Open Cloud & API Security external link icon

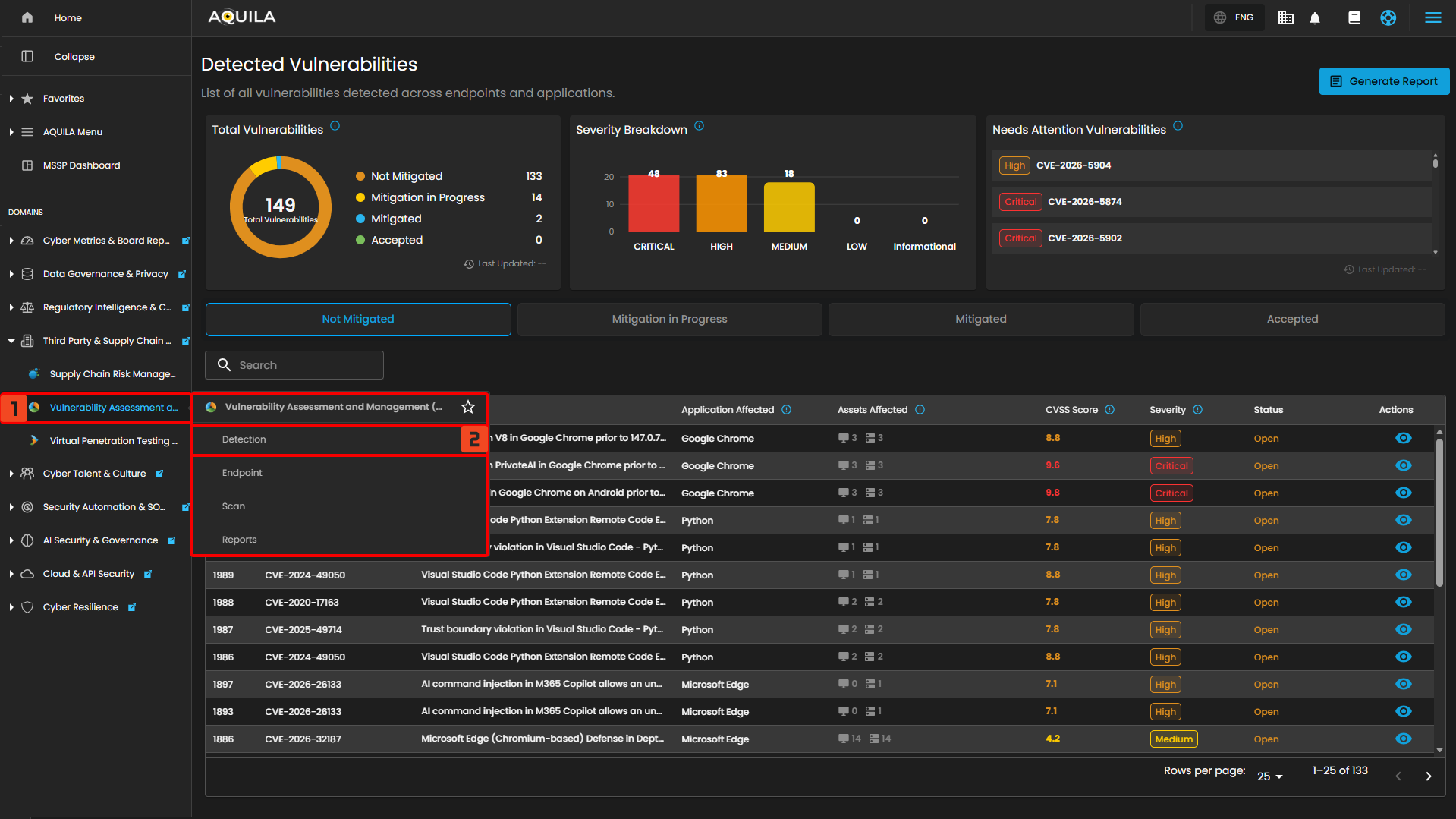tap(147, 574)
